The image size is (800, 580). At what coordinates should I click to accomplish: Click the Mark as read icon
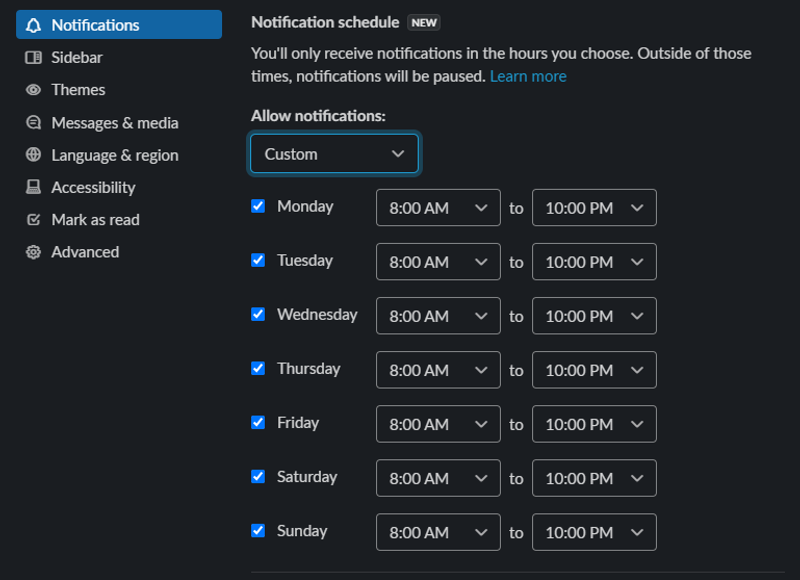click(34, 220)
